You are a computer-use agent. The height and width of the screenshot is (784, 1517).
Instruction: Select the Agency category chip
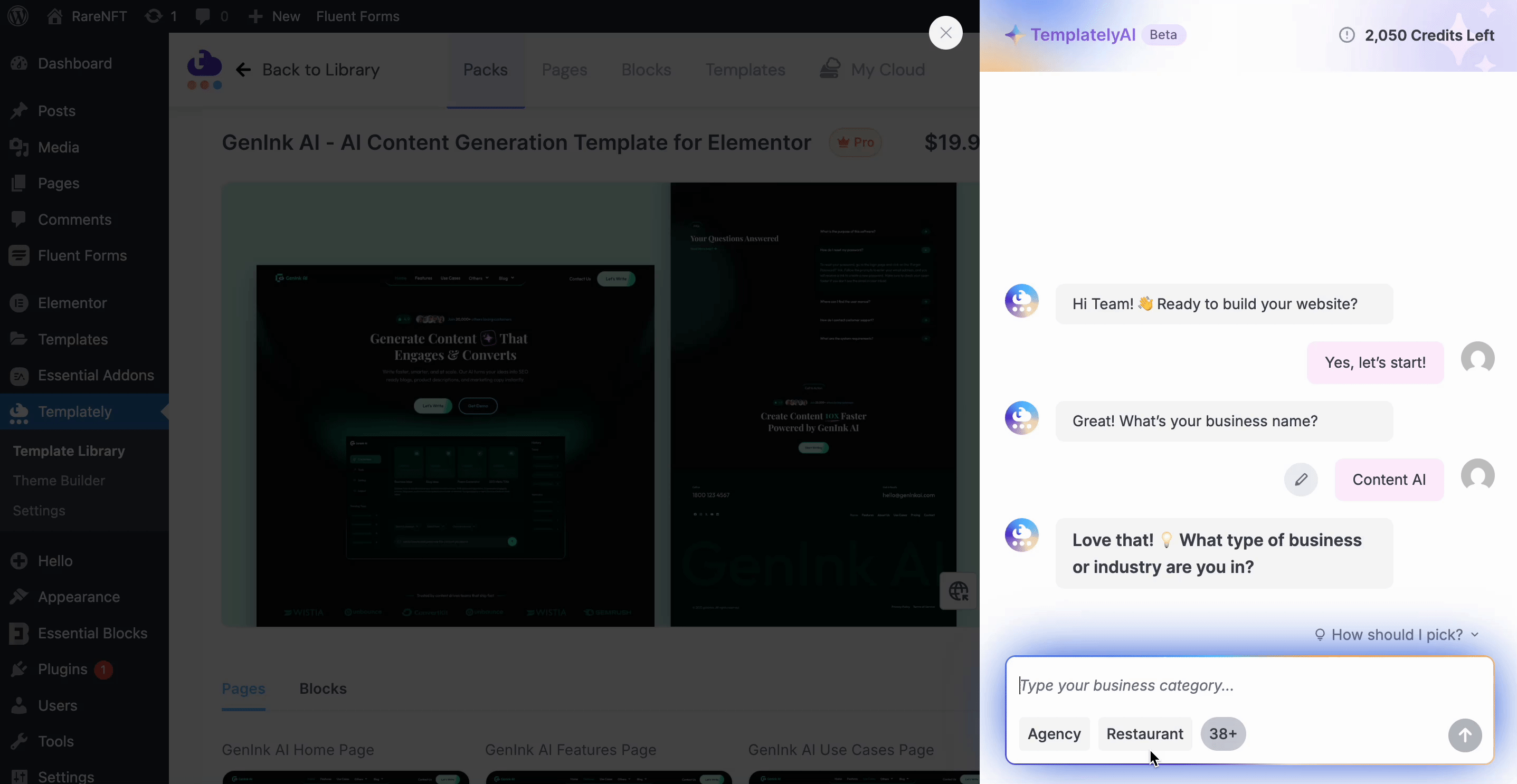pyautogui.click(x=1054, y=733)
